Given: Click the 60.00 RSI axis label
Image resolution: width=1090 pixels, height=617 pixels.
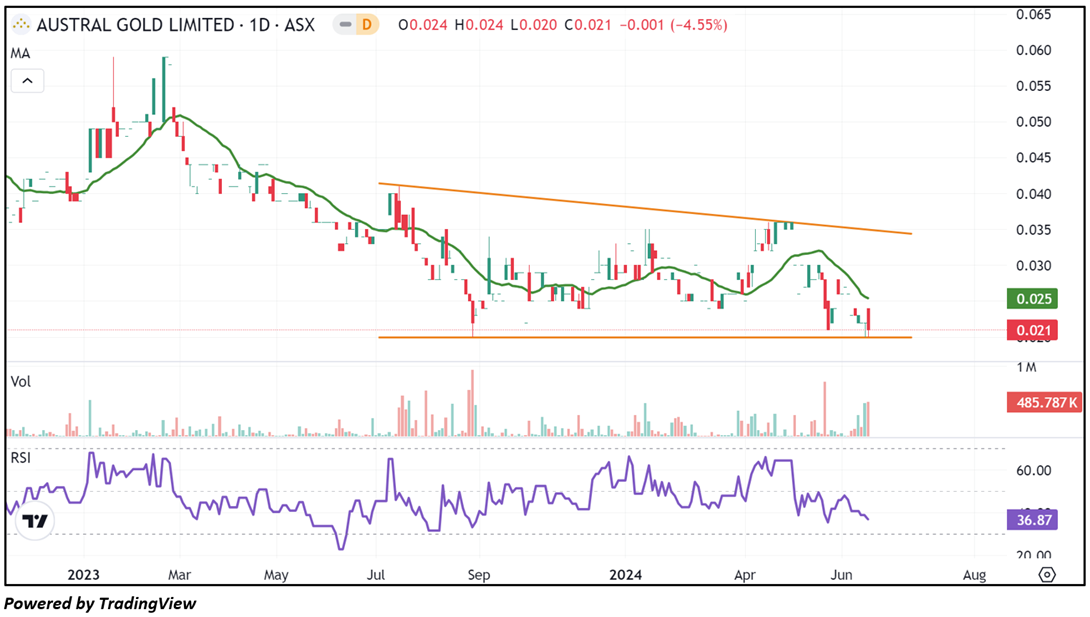Looking at the screenshot, I should pyautogui.click(x=1034, y=470).
